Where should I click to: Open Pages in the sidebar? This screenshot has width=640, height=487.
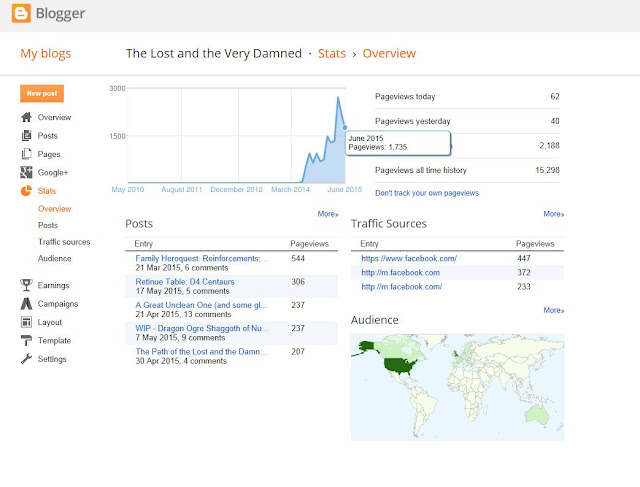[x=49, y=154]
